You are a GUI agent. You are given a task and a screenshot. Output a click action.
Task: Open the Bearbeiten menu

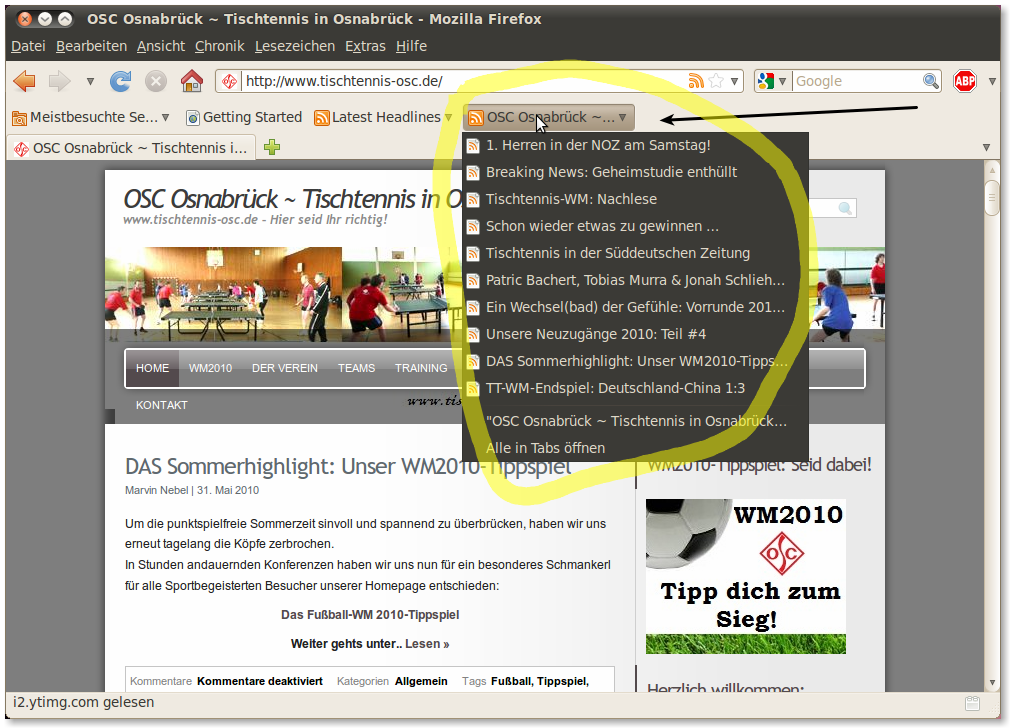(x=91, y=46)
